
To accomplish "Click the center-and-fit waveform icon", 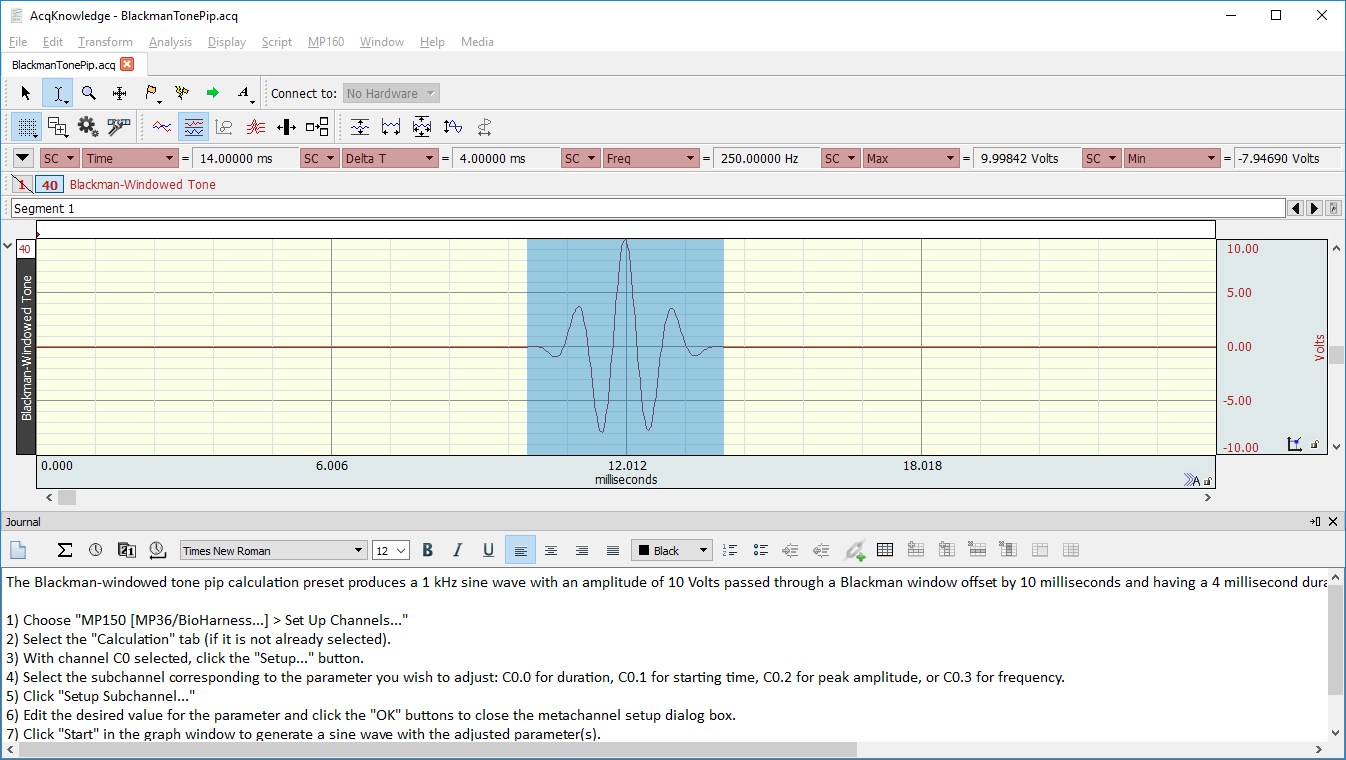I will (x=422, y=127).
